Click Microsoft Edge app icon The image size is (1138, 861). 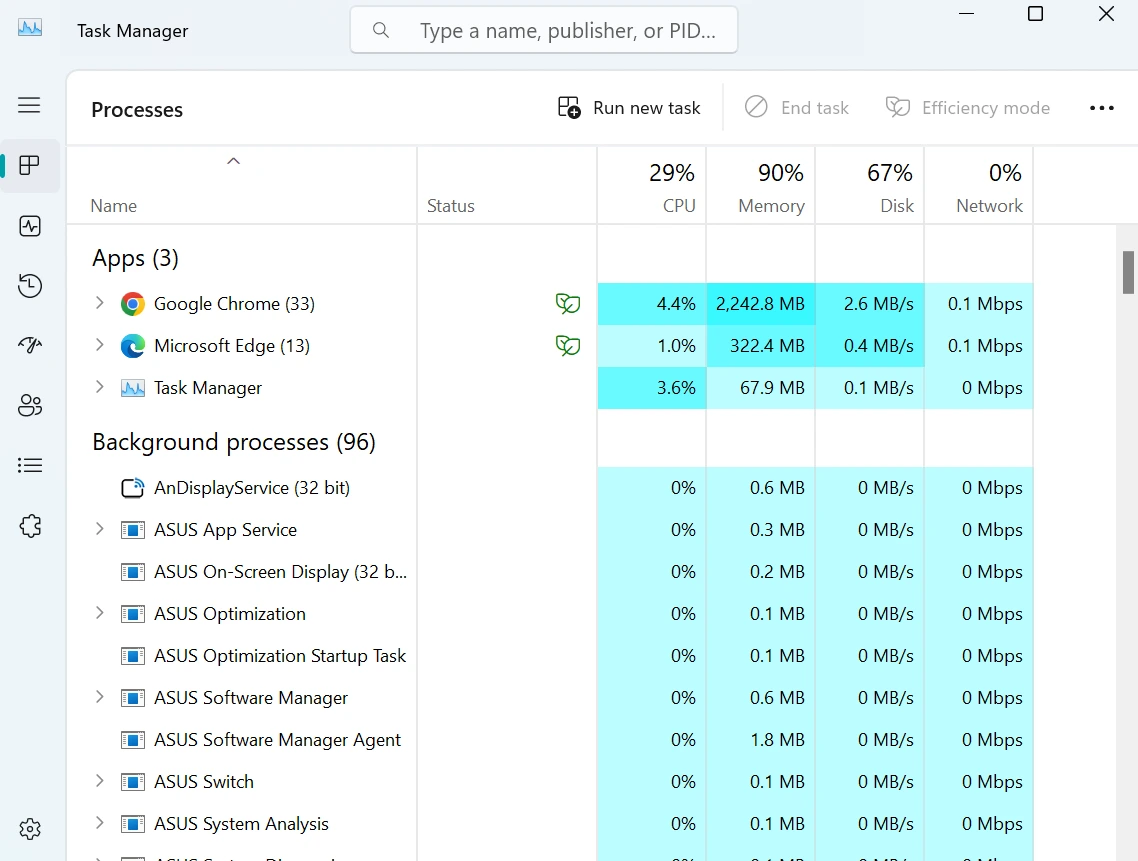132,346
